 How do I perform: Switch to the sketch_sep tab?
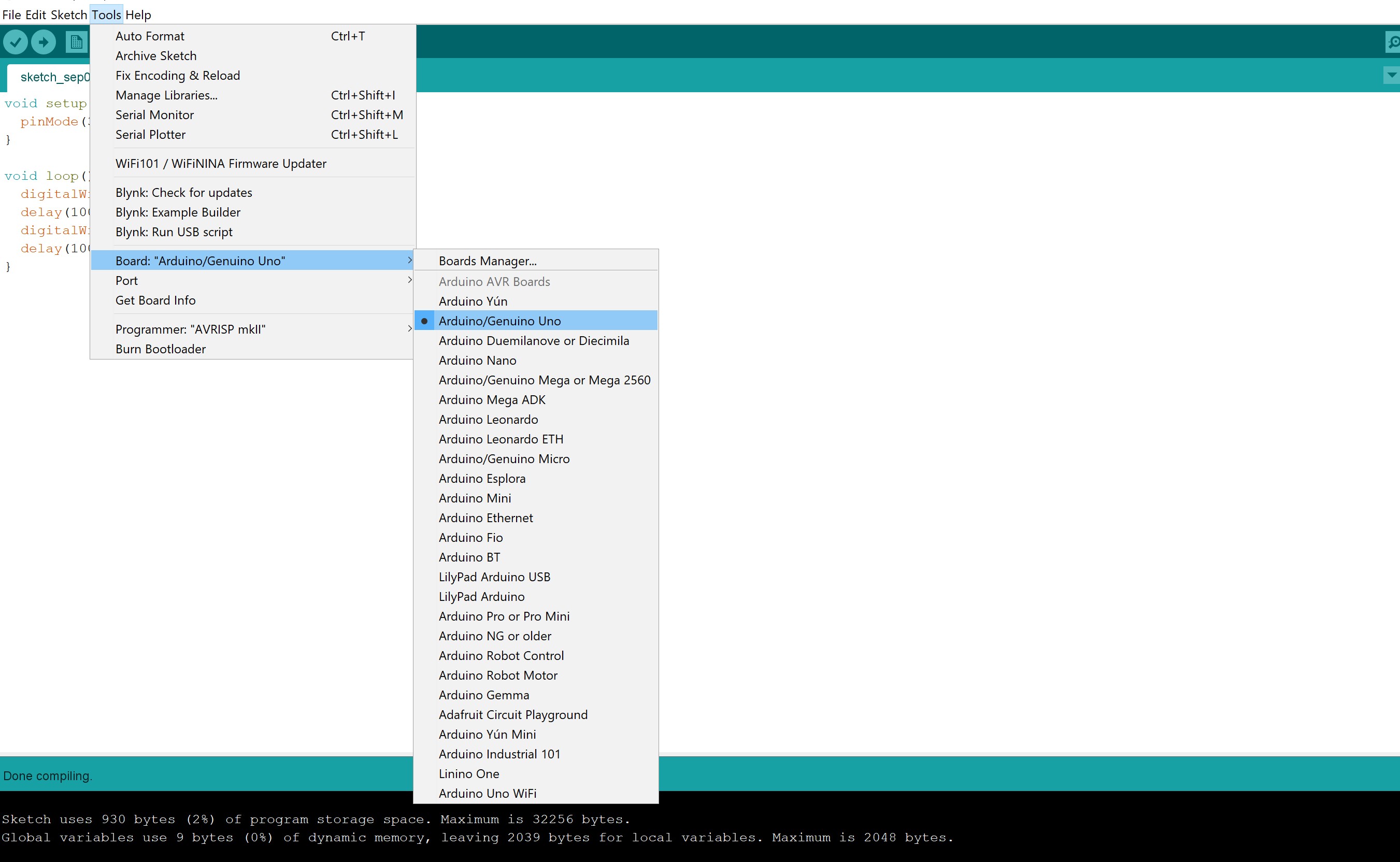point(49,77)
